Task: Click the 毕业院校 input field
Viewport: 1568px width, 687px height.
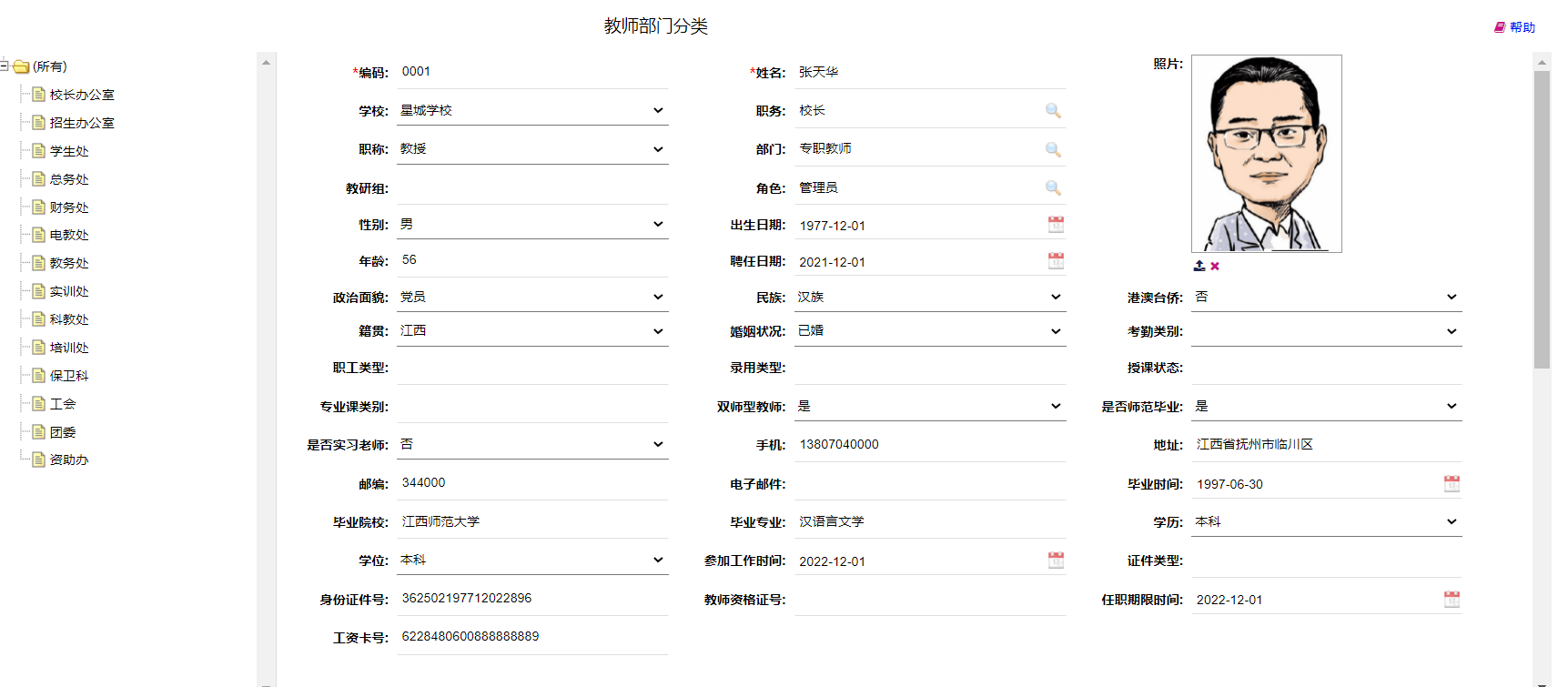Action: coord(532,521)
